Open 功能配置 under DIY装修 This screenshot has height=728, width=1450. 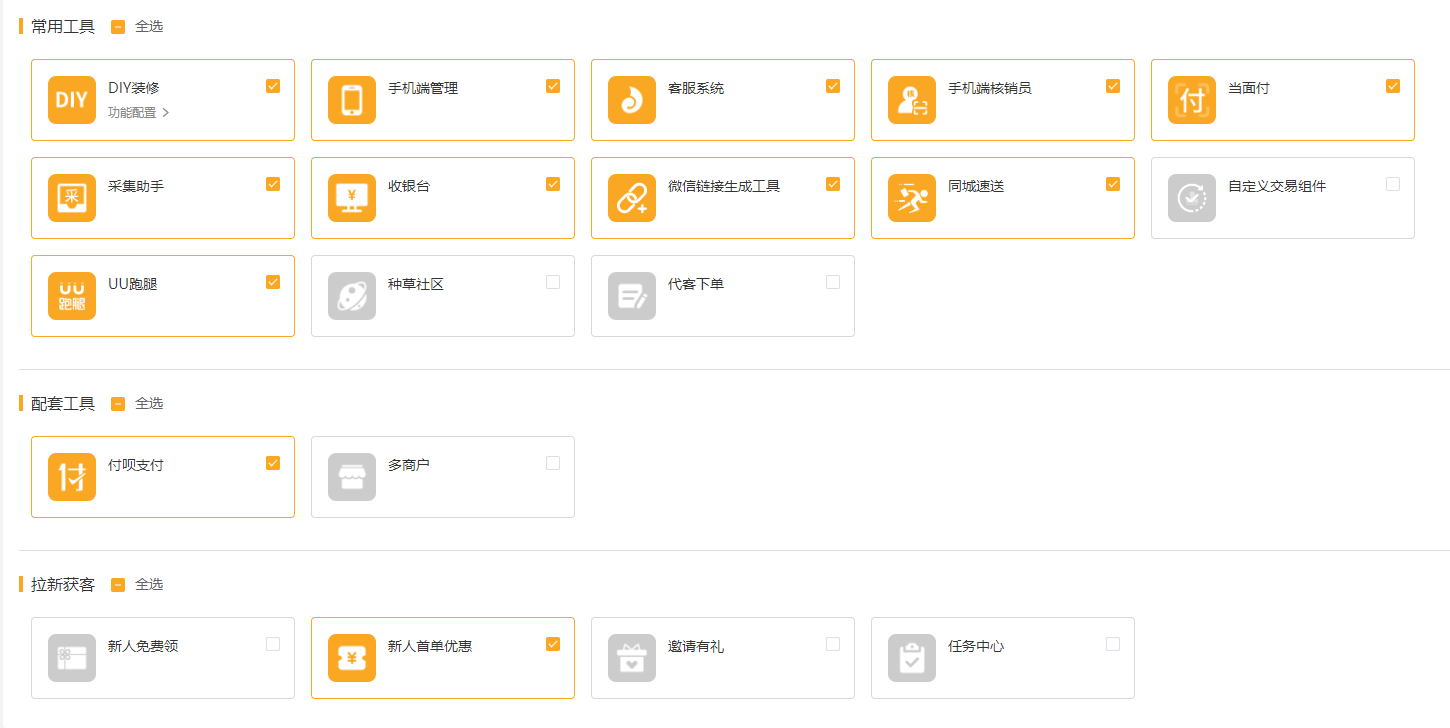click(x=138, y=113)
